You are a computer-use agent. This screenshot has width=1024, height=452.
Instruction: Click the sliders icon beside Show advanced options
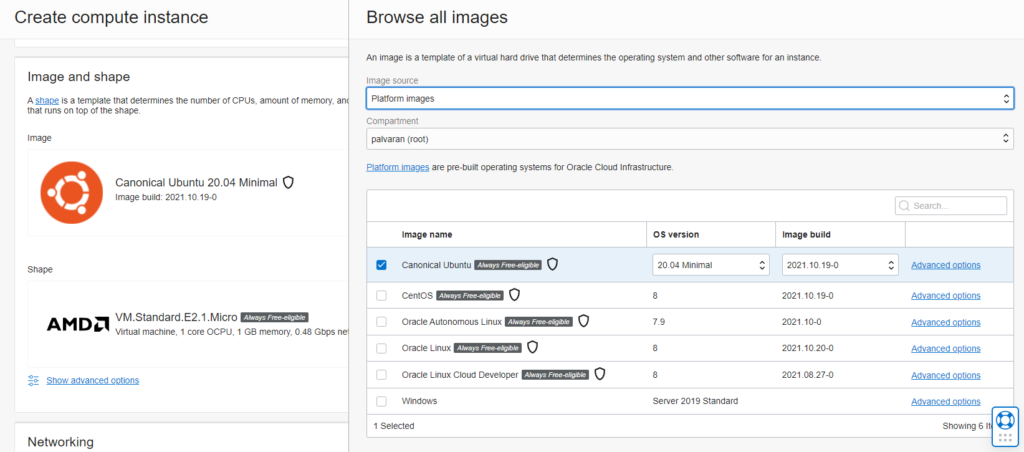pos(33,380)
